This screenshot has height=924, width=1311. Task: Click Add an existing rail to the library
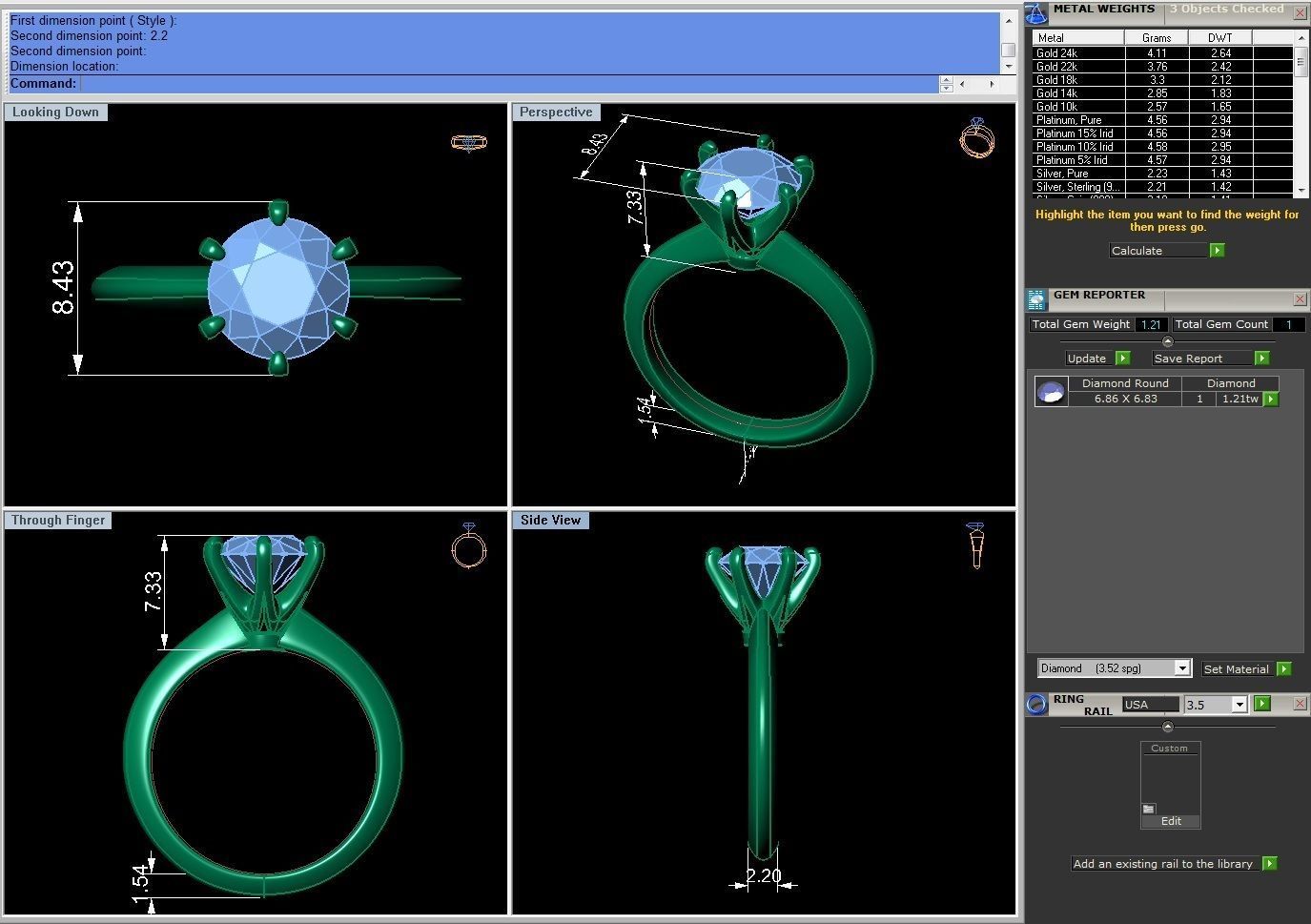(1163, 863)
